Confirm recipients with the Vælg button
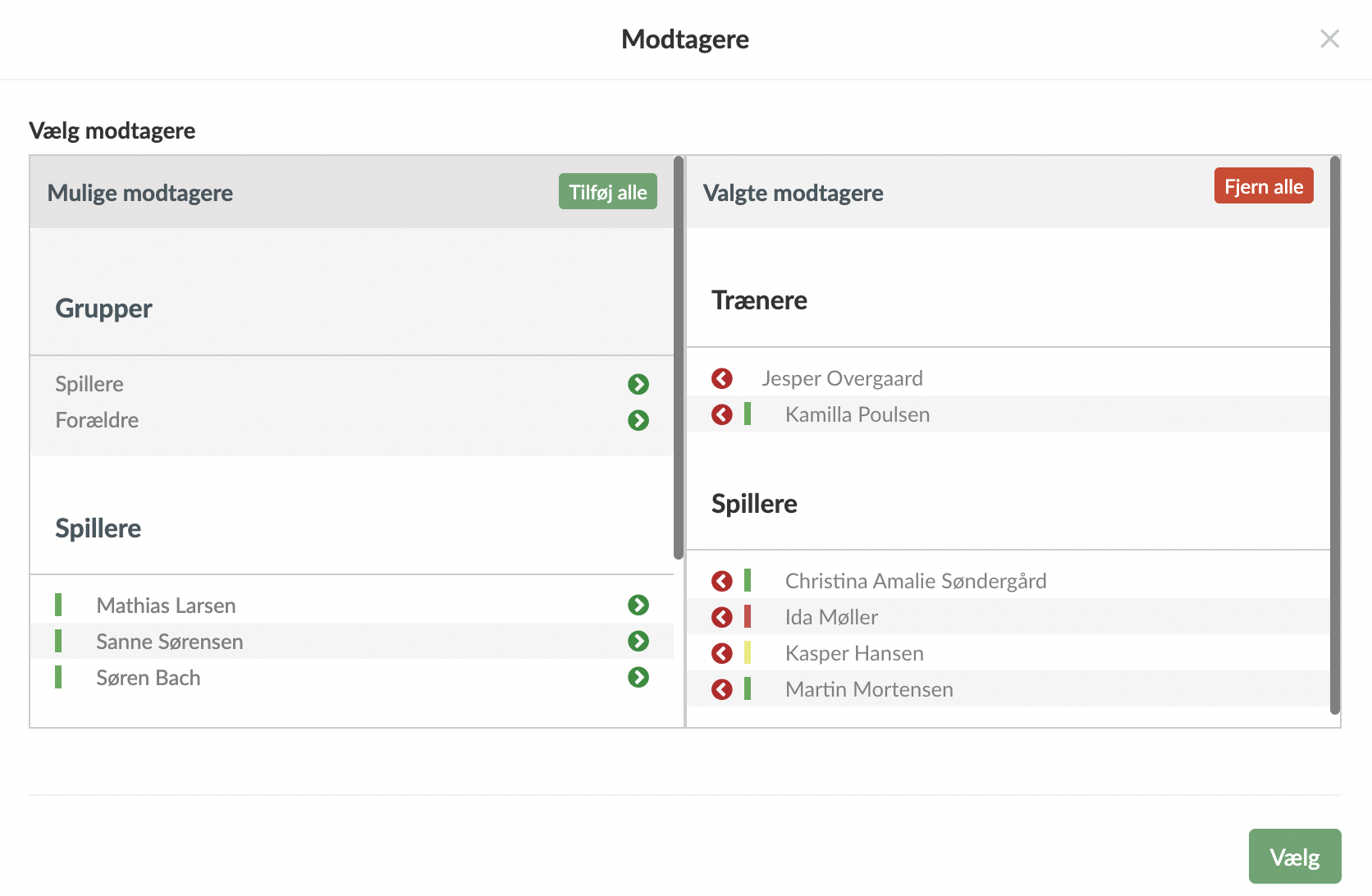 [x=1294, y=857]
